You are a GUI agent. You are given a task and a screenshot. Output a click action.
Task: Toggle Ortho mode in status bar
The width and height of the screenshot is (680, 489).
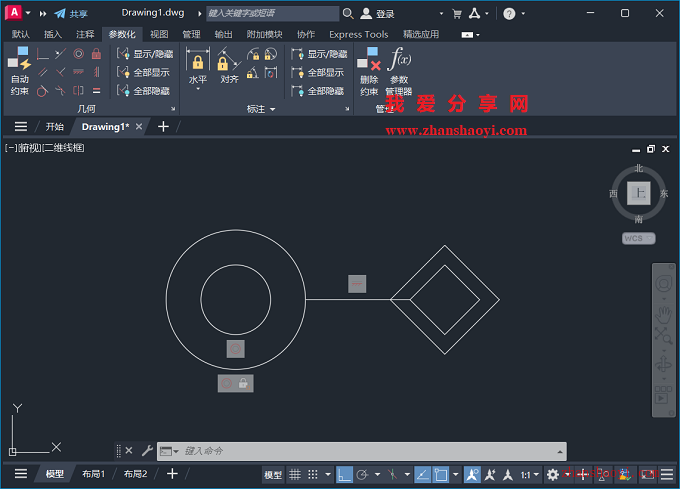pos(344,475)
